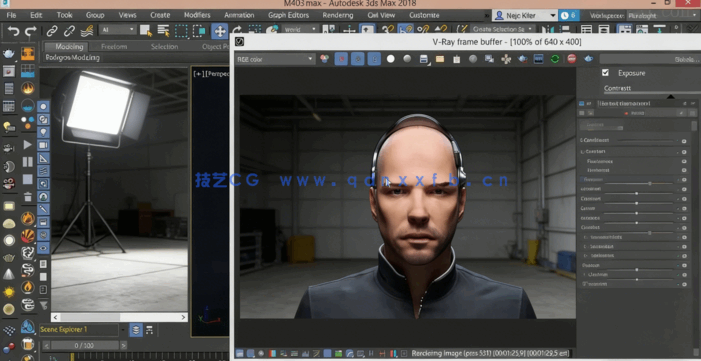Click the Play triangle in left toolbar
The width and height of the screenshot is (701, 361).
(x=28, y=144)
